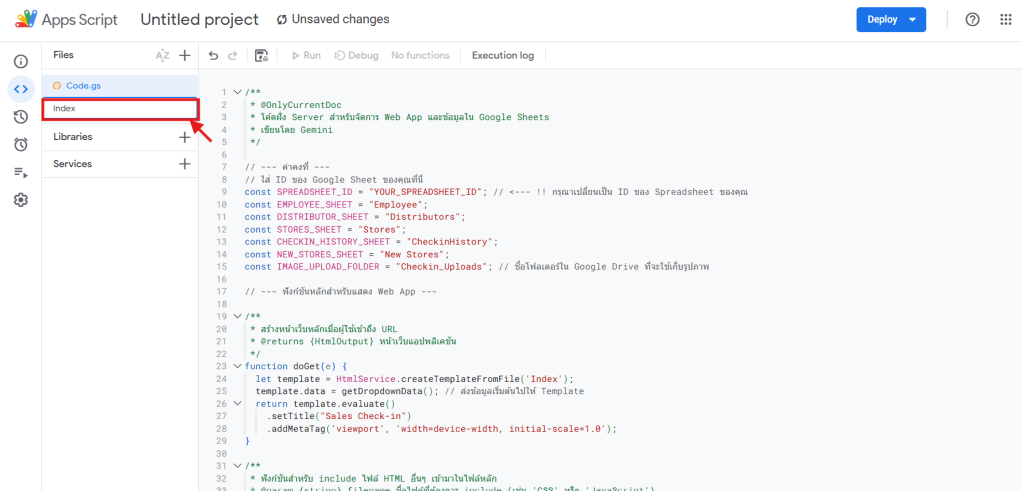Open the Execution log

[502, 56]
